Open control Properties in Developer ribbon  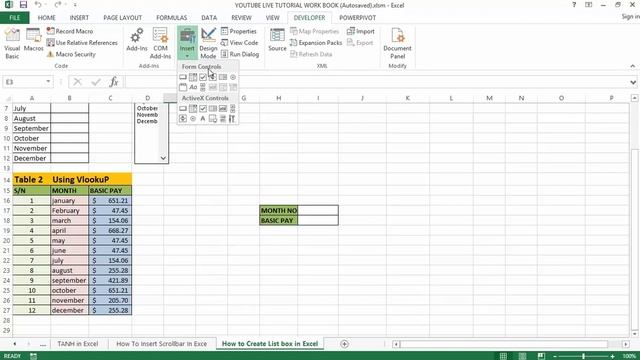pos(239,31)
